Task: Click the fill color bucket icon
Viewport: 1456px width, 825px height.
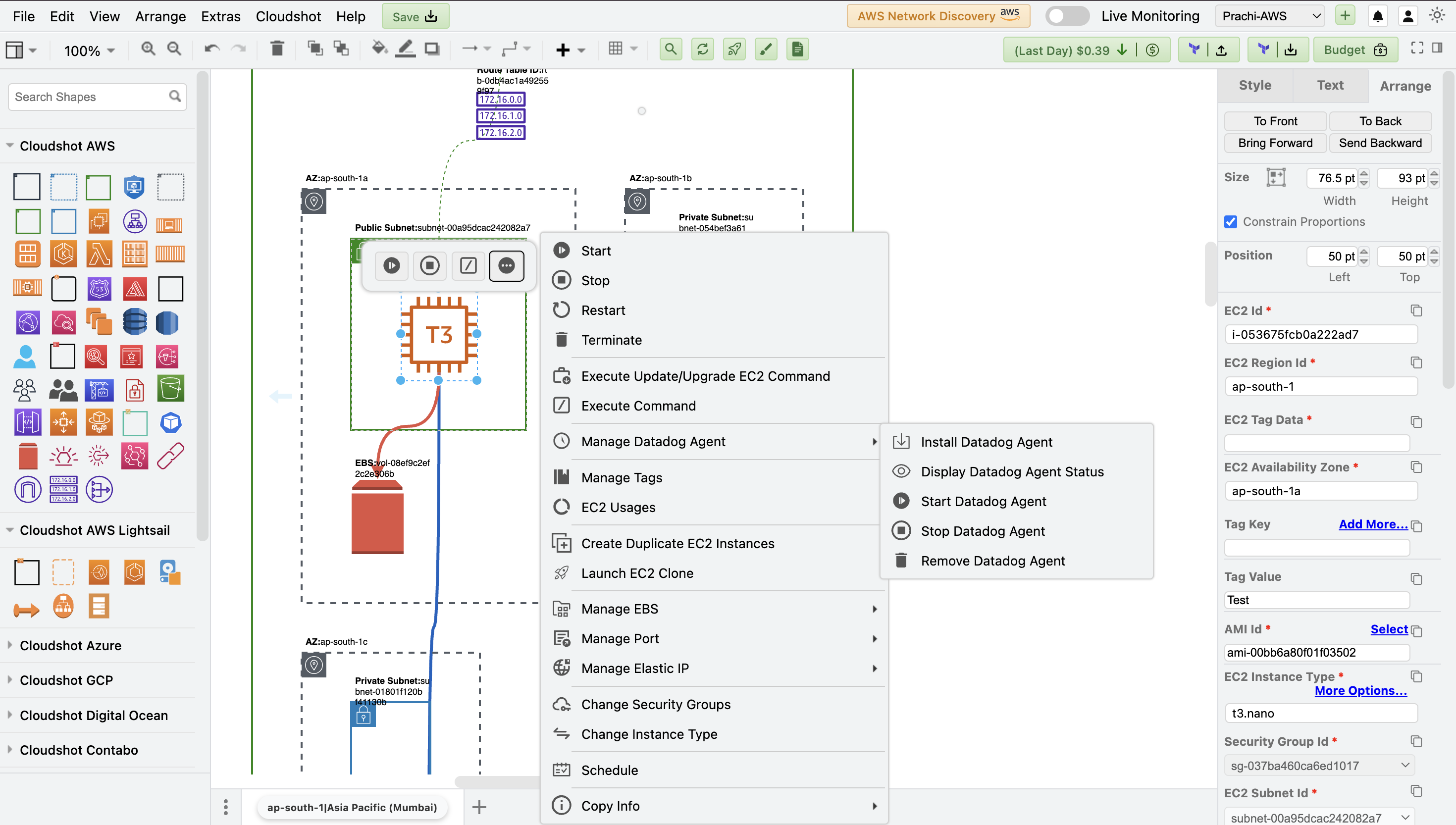Action: 379,50
